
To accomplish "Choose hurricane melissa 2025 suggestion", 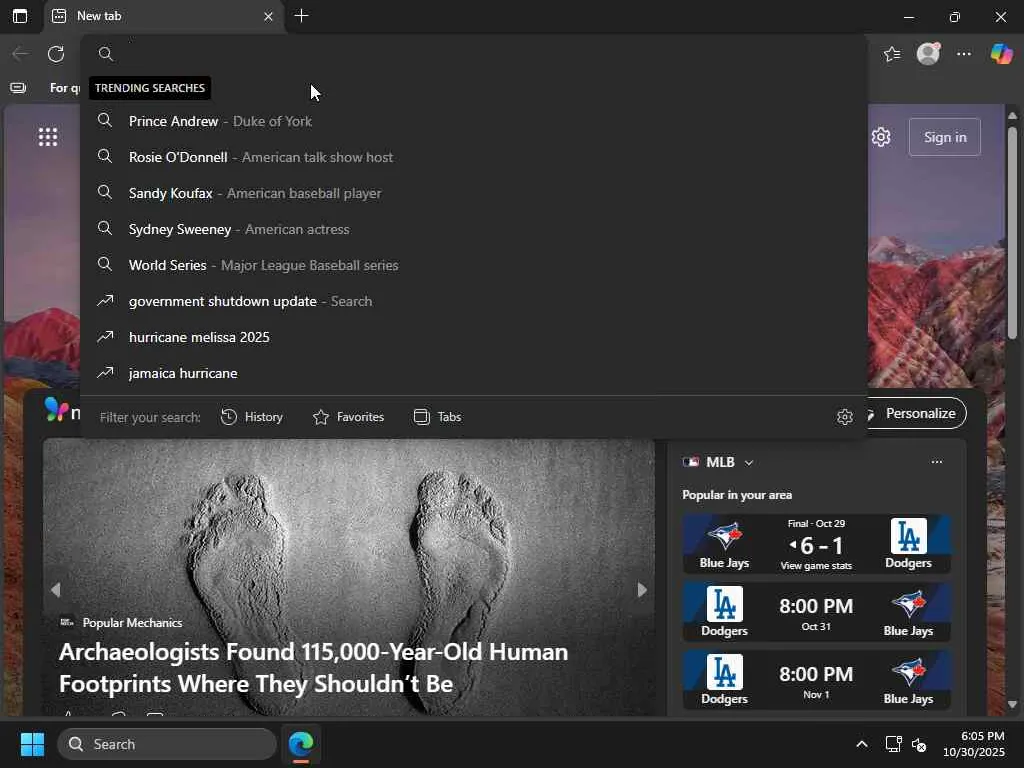I will 473,336.
